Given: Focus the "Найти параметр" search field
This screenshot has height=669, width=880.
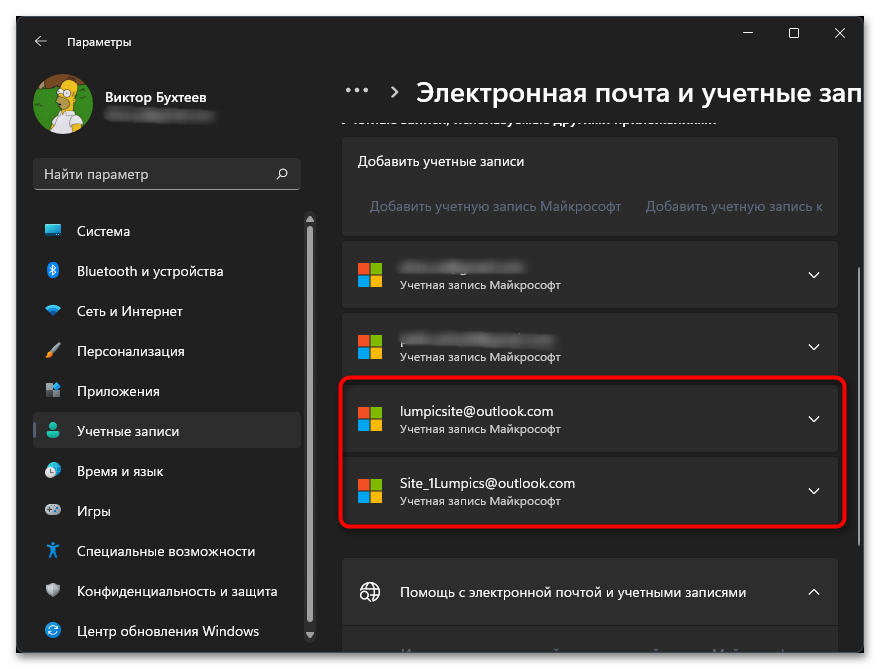Looking at the screenshot, I should (167, 174).
